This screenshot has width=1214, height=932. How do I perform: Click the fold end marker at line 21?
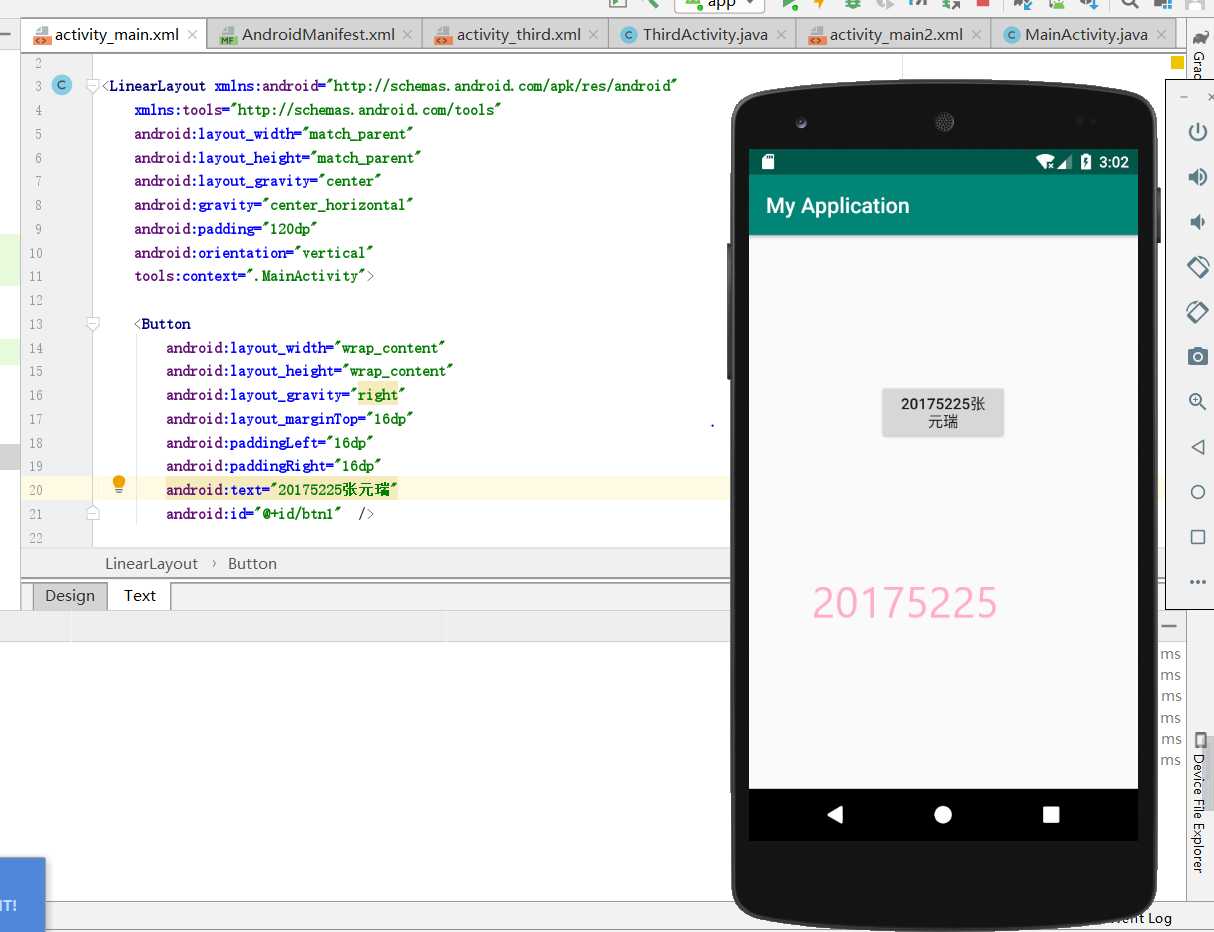[93, 513]
